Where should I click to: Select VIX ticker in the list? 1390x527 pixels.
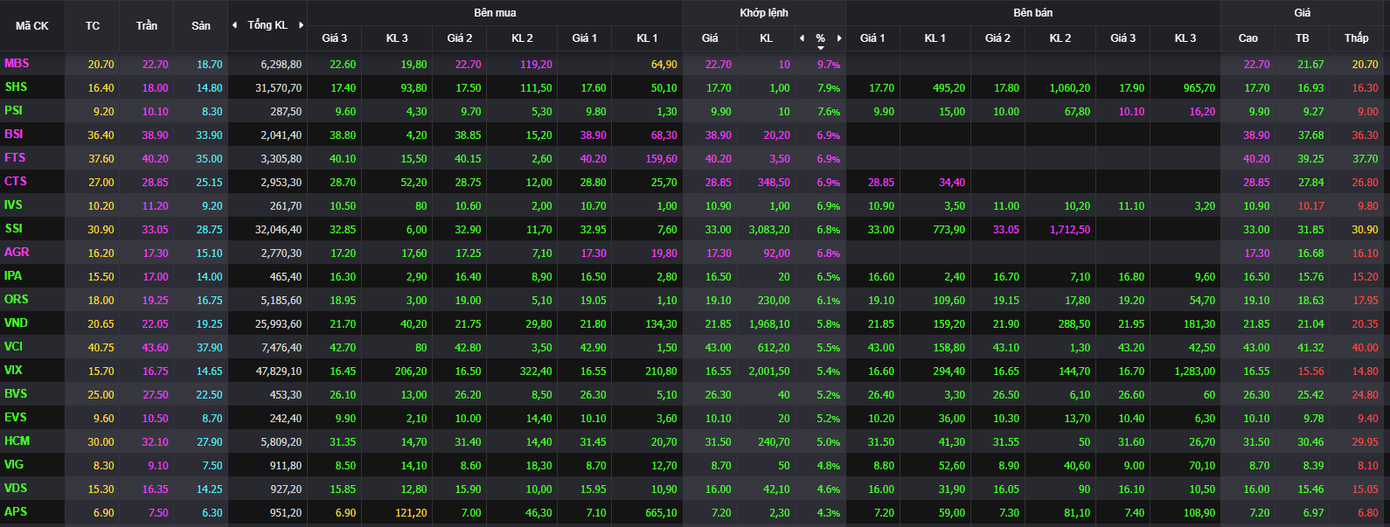[14, 369]
